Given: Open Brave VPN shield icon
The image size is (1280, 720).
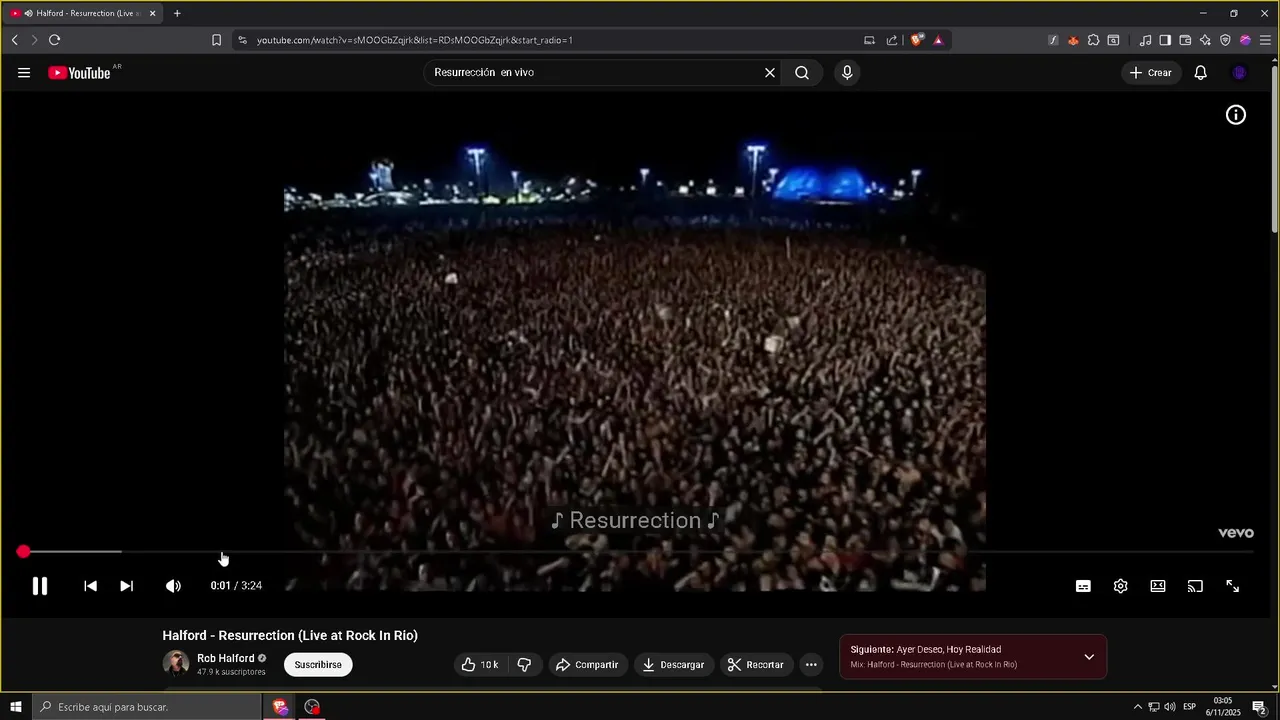Looking at the screenshot, I should coord(1225,40).
